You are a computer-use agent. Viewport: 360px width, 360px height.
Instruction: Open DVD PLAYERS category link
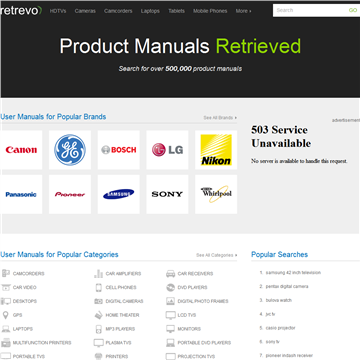click(x=192, y=287)
